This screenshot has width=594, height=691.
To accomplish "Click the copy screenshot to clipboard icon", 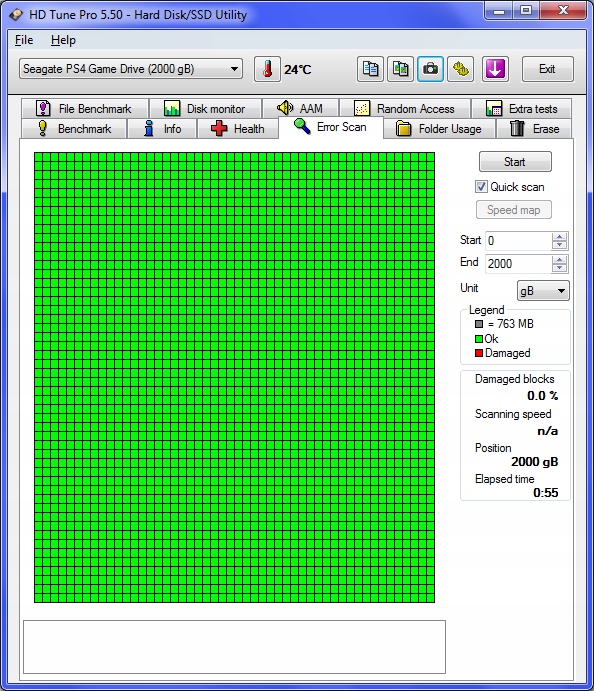I will [x=400, y=69].
